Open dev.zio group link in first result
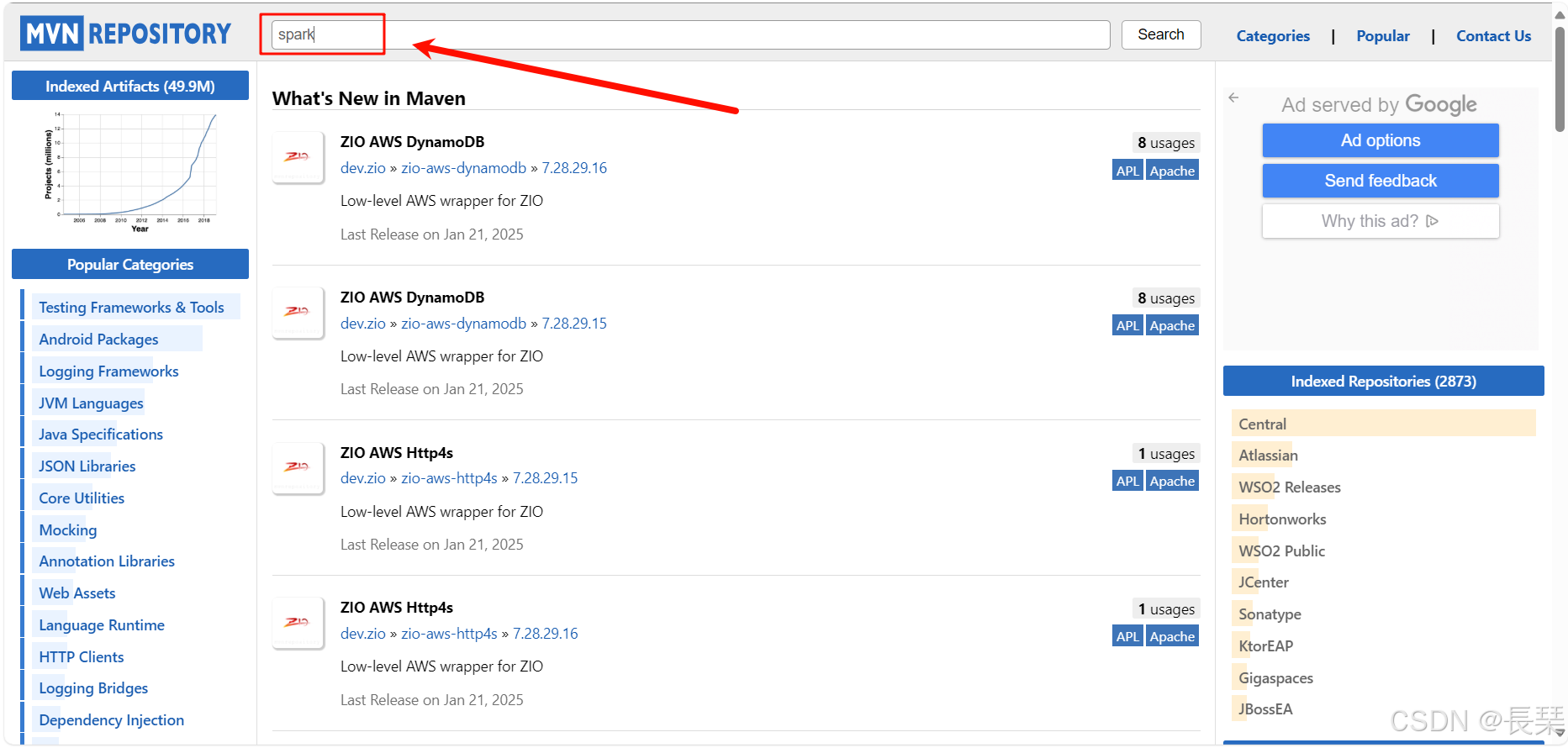 [363, 168]
